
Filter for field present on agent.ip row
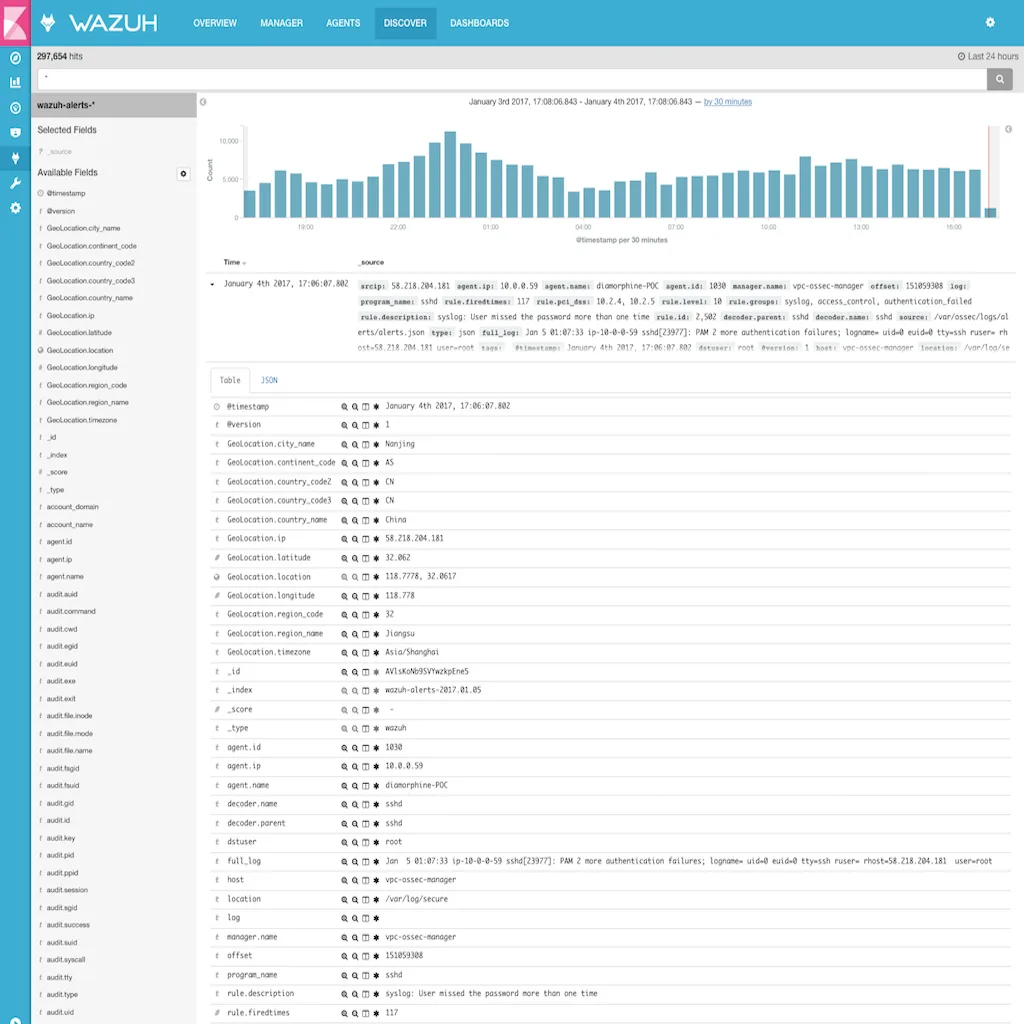[x=376, y=767]
